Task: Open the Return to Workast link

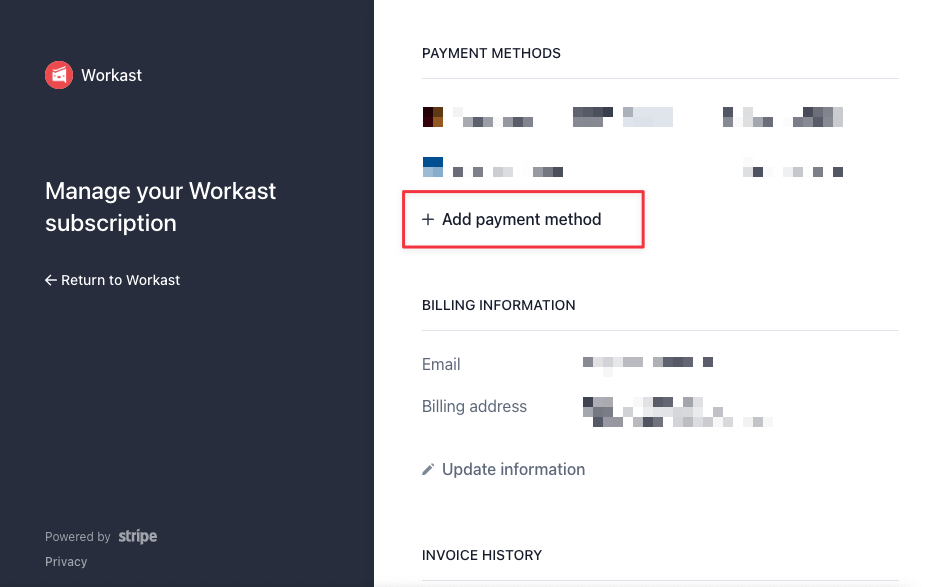Action: (113, 280)
